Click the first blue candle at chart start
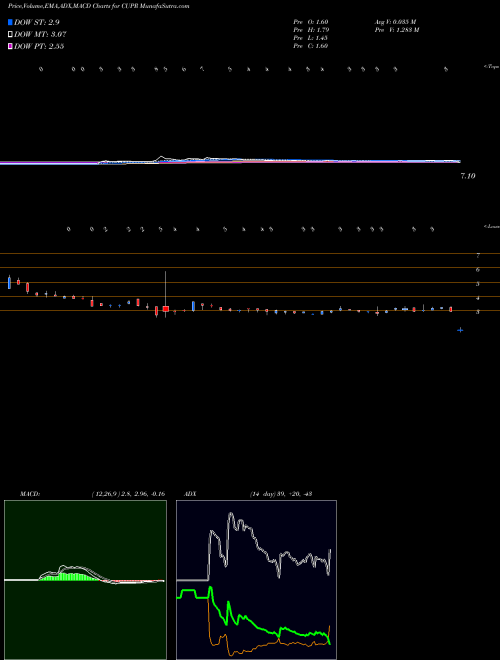This screenshot has width=500, height=660. [x=9, y=282]
